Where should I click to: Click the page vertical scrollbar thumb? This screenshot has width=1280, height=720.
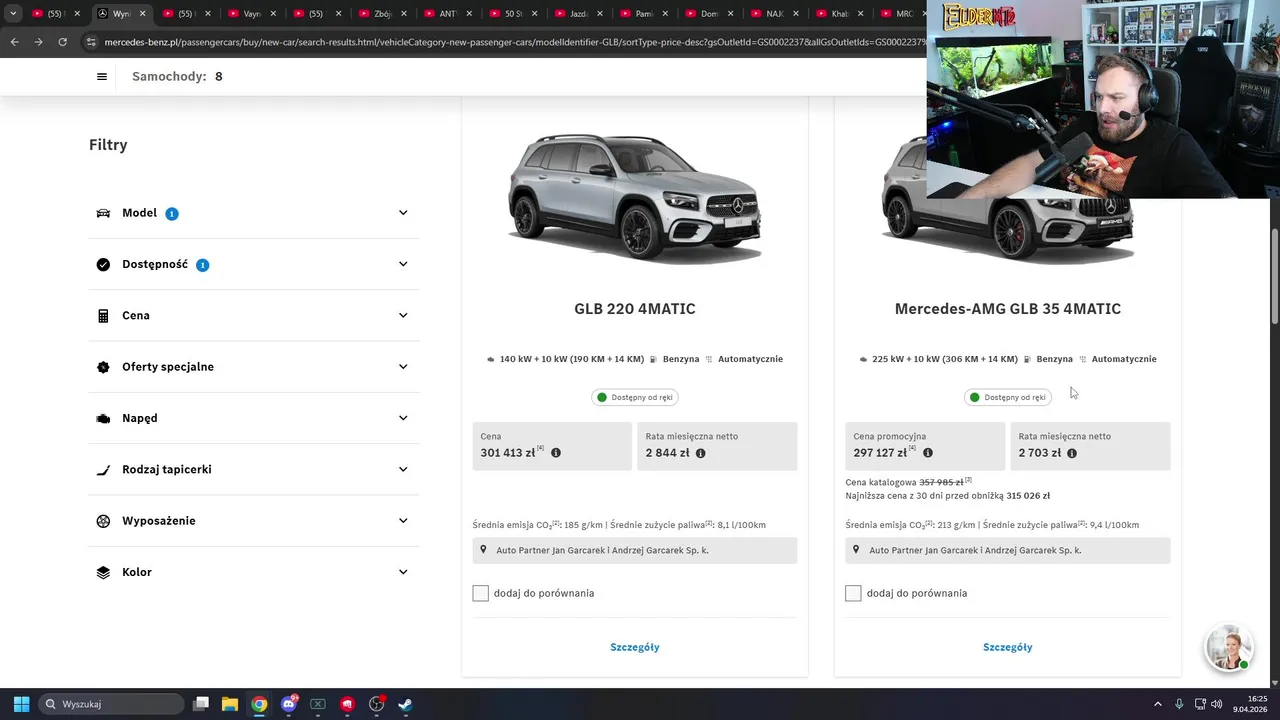pyautogui.click(x=1275, y=276)
